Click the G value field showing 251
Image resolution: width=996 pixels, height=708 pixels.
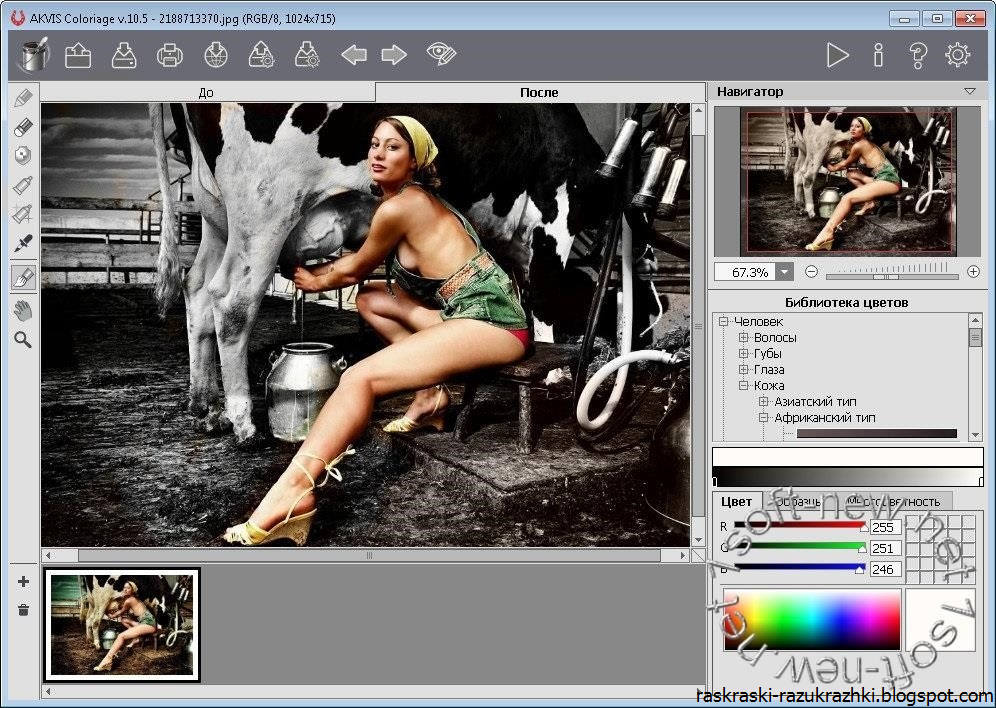[885, 548]
